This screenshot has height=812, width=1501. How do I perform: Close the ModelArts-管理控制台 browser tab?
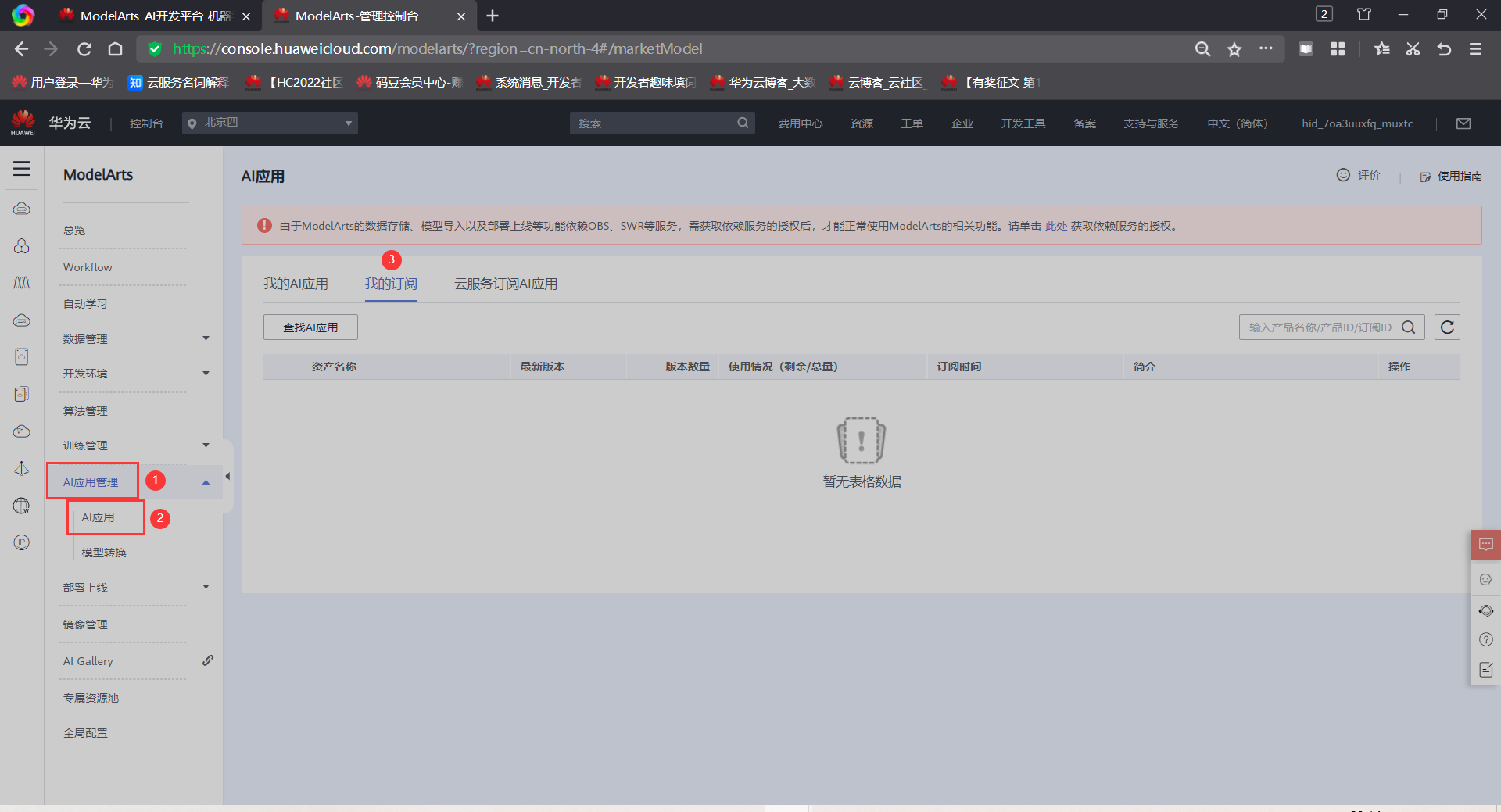[461, 16]
